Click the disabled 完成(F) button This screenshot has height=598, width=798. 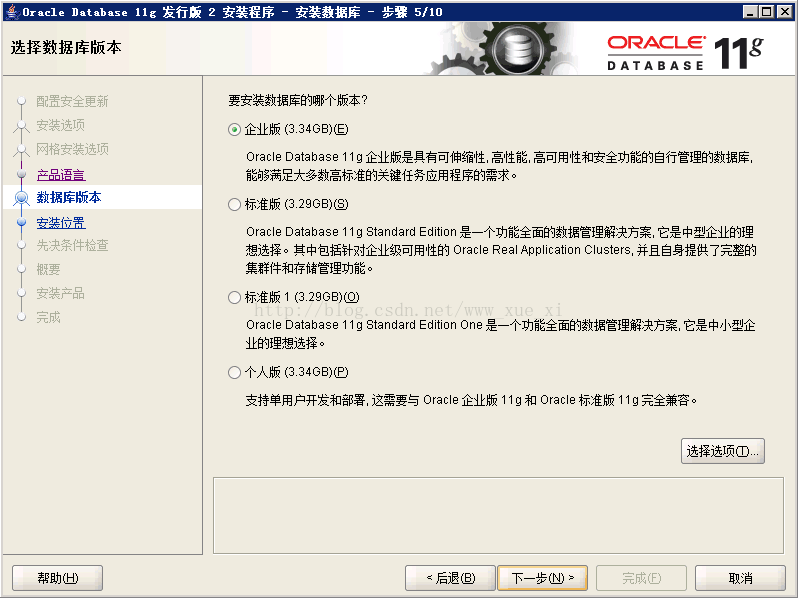point(641,578)
